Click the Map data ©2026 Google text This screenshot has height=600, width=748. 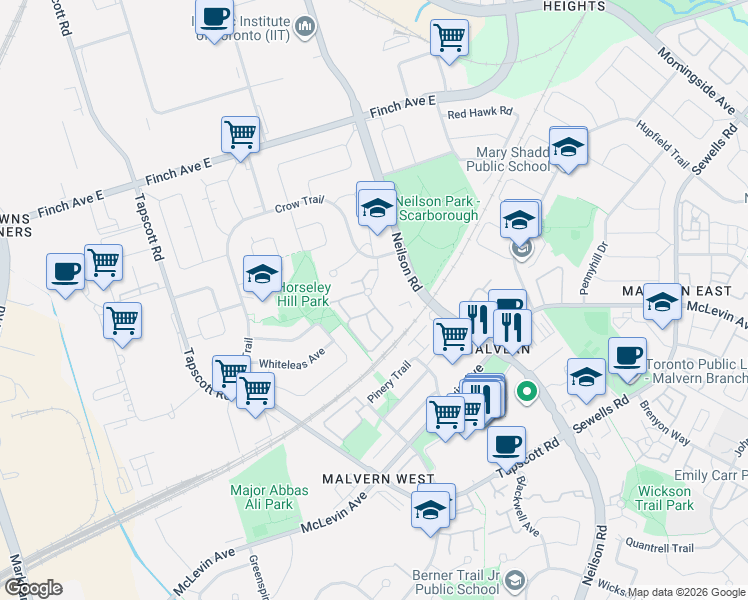[686, 593]
